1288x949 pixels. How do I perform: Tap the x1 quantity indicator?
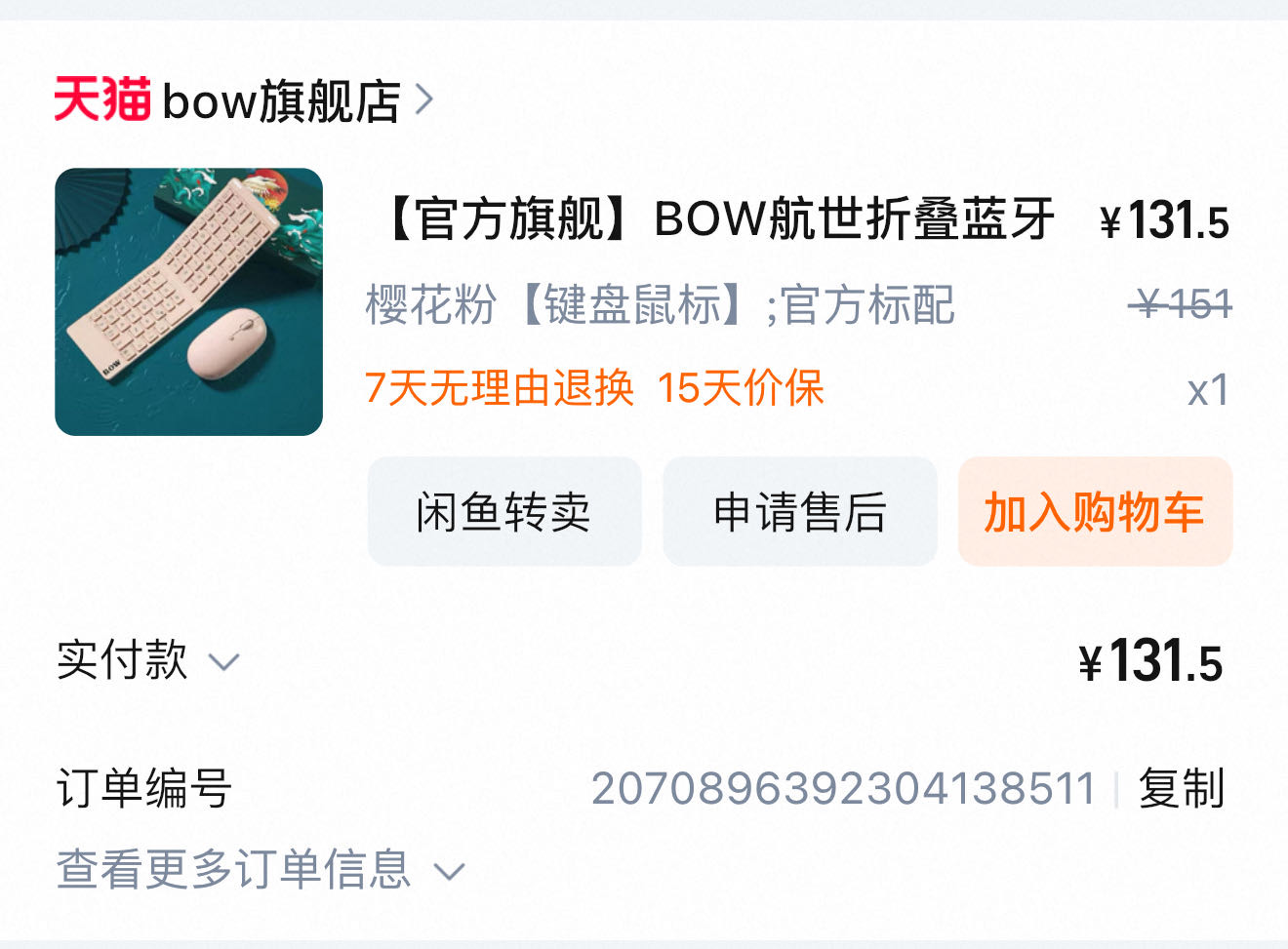(x=1208, y=390)
